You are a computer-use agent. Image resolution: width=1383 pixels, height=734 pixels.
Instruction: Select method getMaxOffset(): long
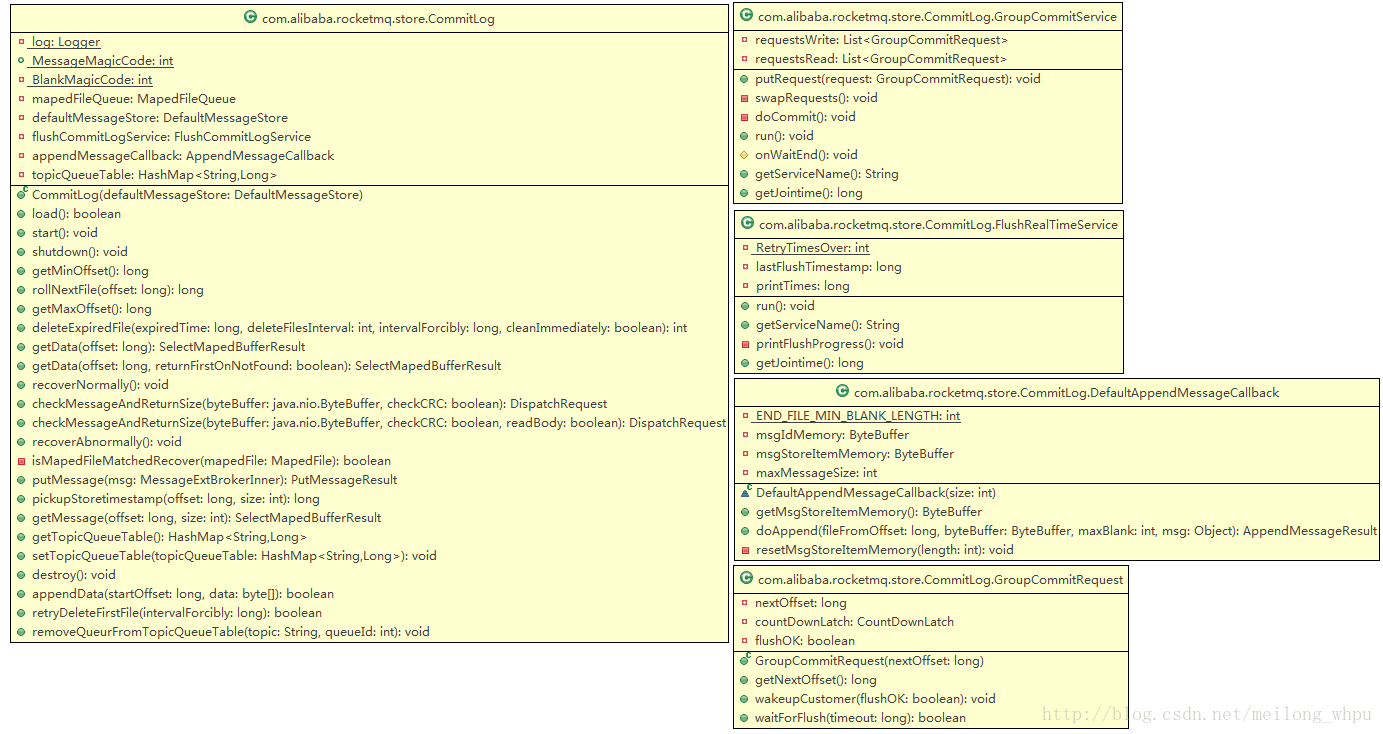(92, 309)
